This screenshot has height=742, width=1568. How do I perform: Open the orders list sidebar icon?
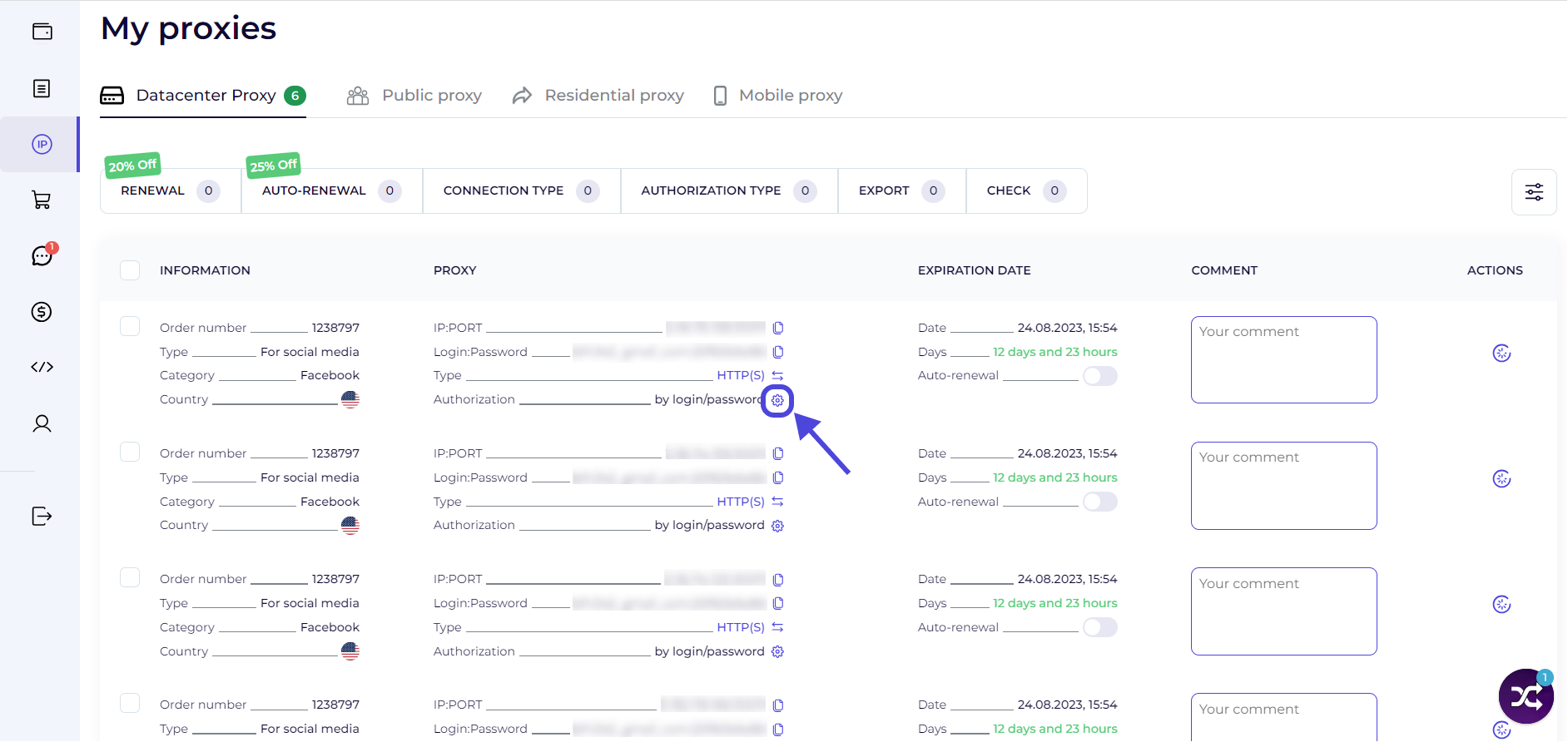[42, 88]
